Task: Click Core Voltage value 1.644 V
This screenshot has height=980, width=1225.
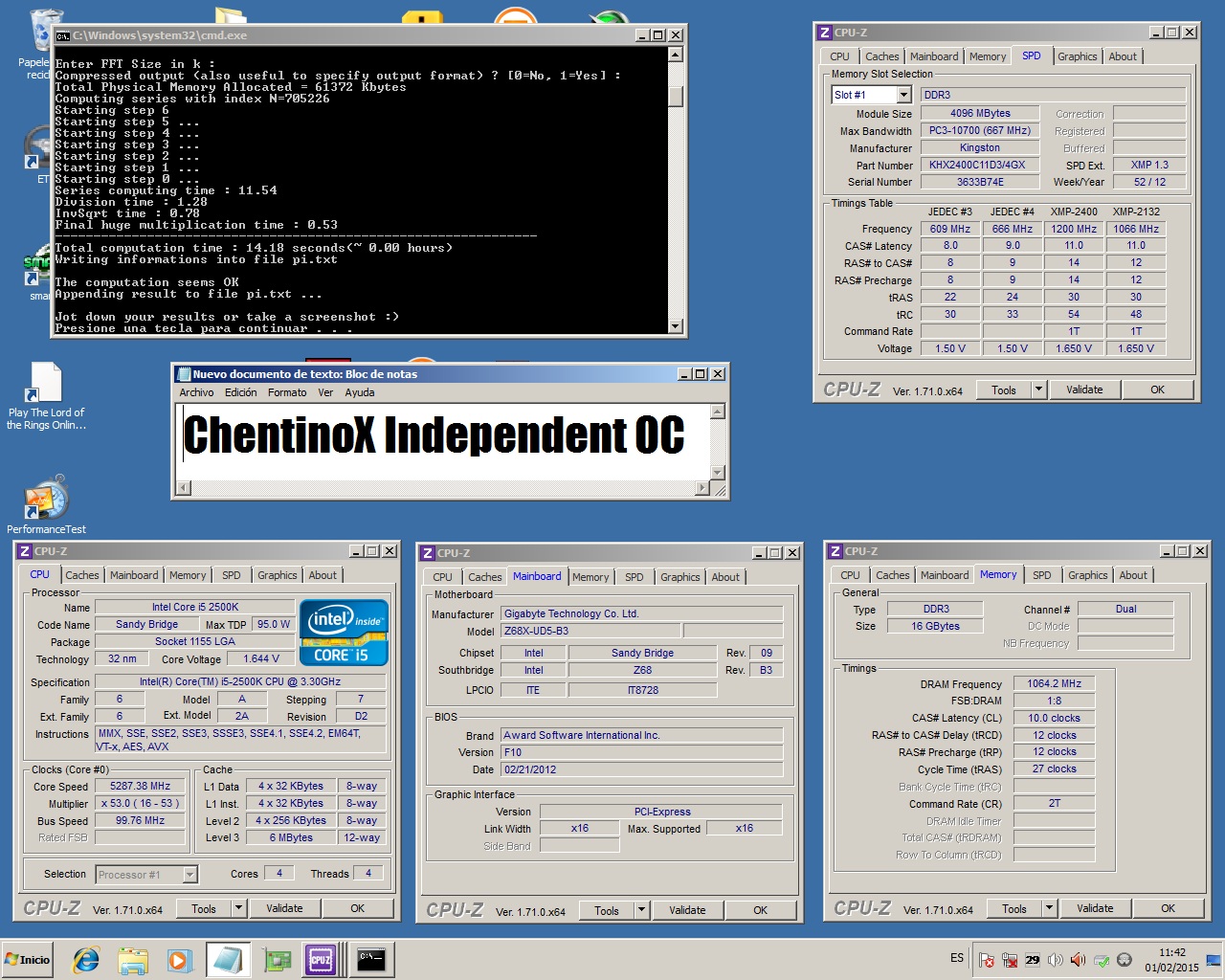Action: pyautogui.click(x=261, y=658)
